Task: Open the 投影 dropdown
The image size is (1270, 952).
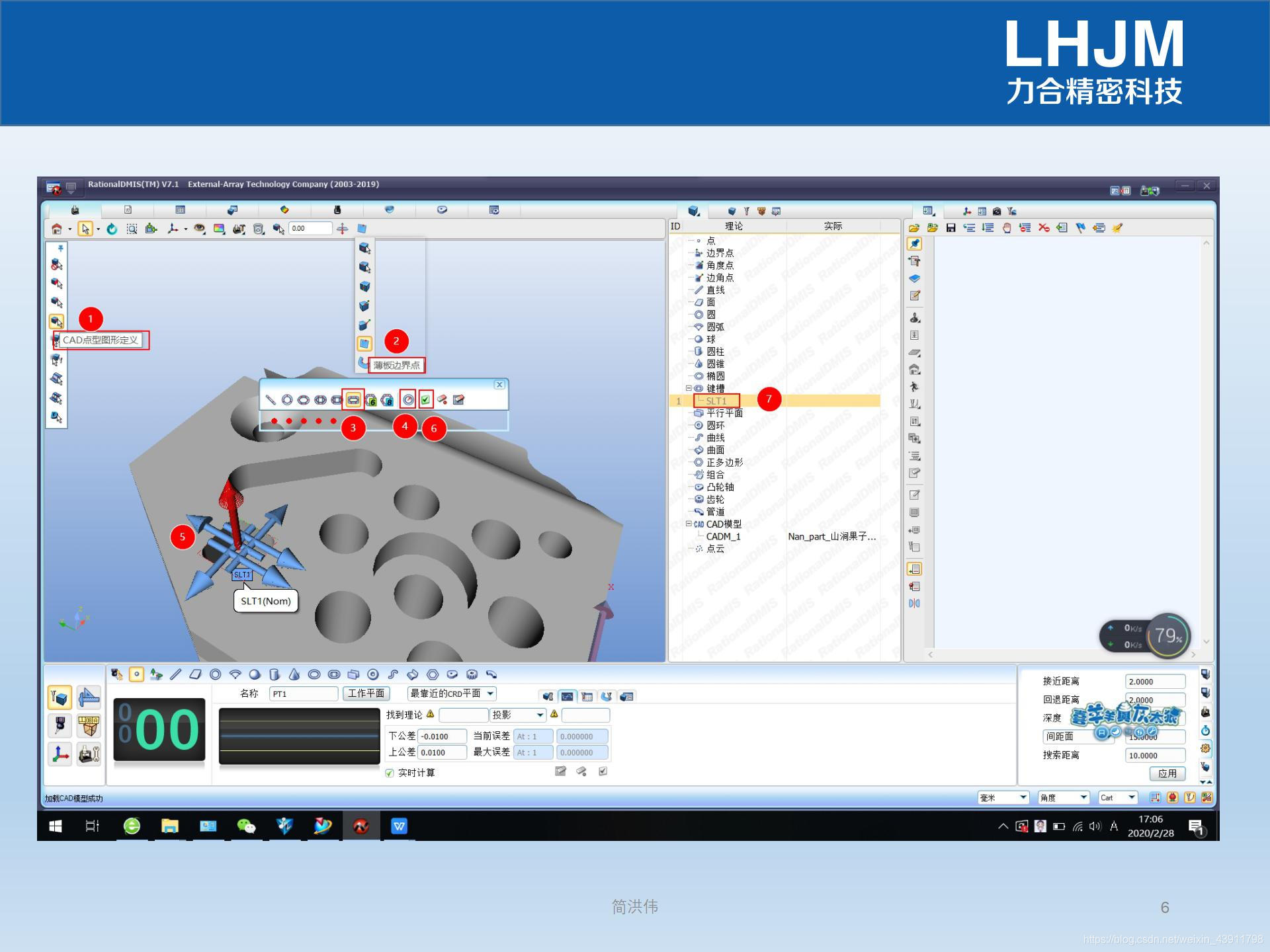Action: click(x=540, y=715)
